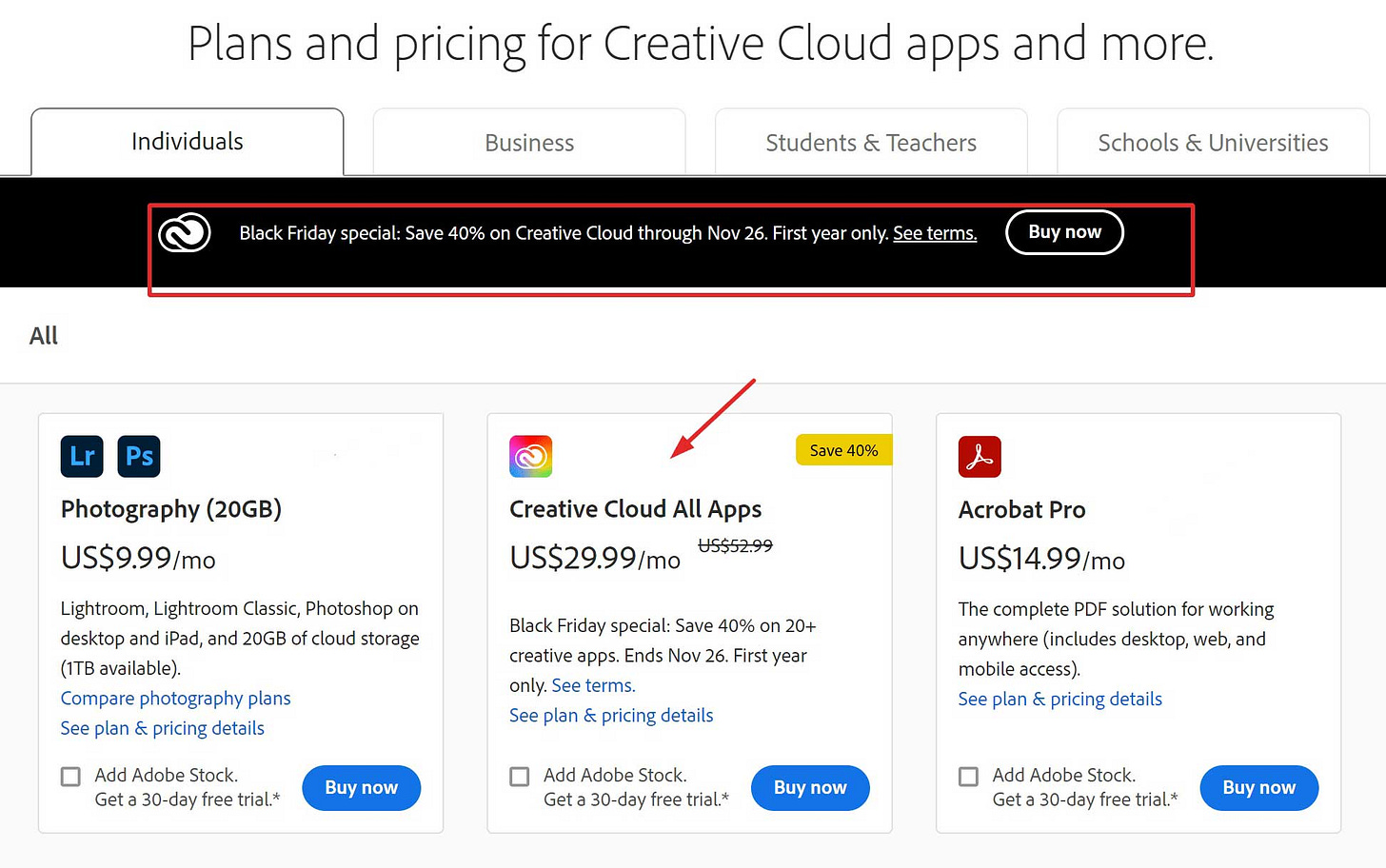
Task: Enable Add Adobe Stock for the Photography plan
Action: [x=71, y=777]
